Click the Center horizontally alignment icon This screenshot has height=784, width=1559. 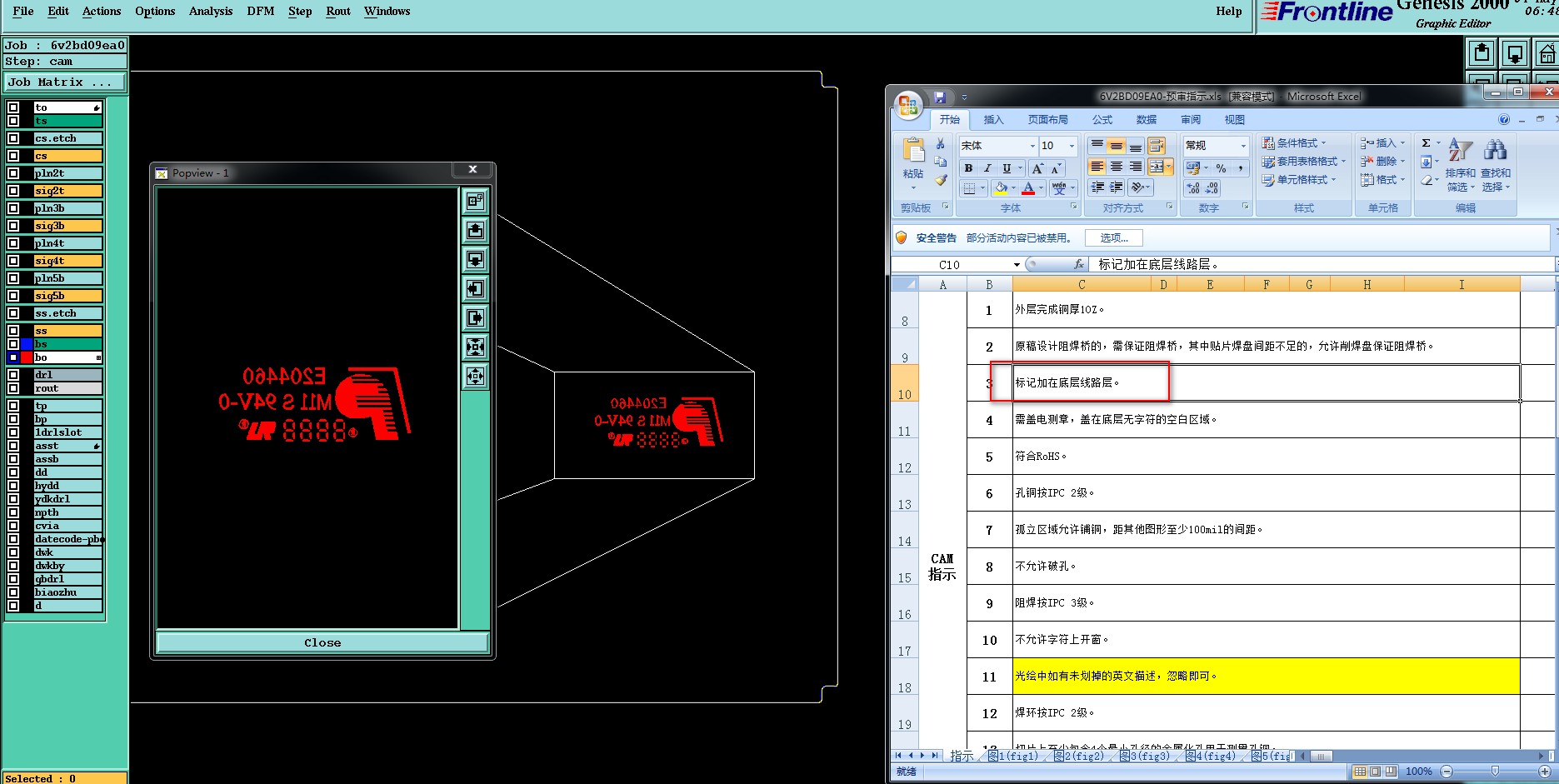[x=1117, y=167]
